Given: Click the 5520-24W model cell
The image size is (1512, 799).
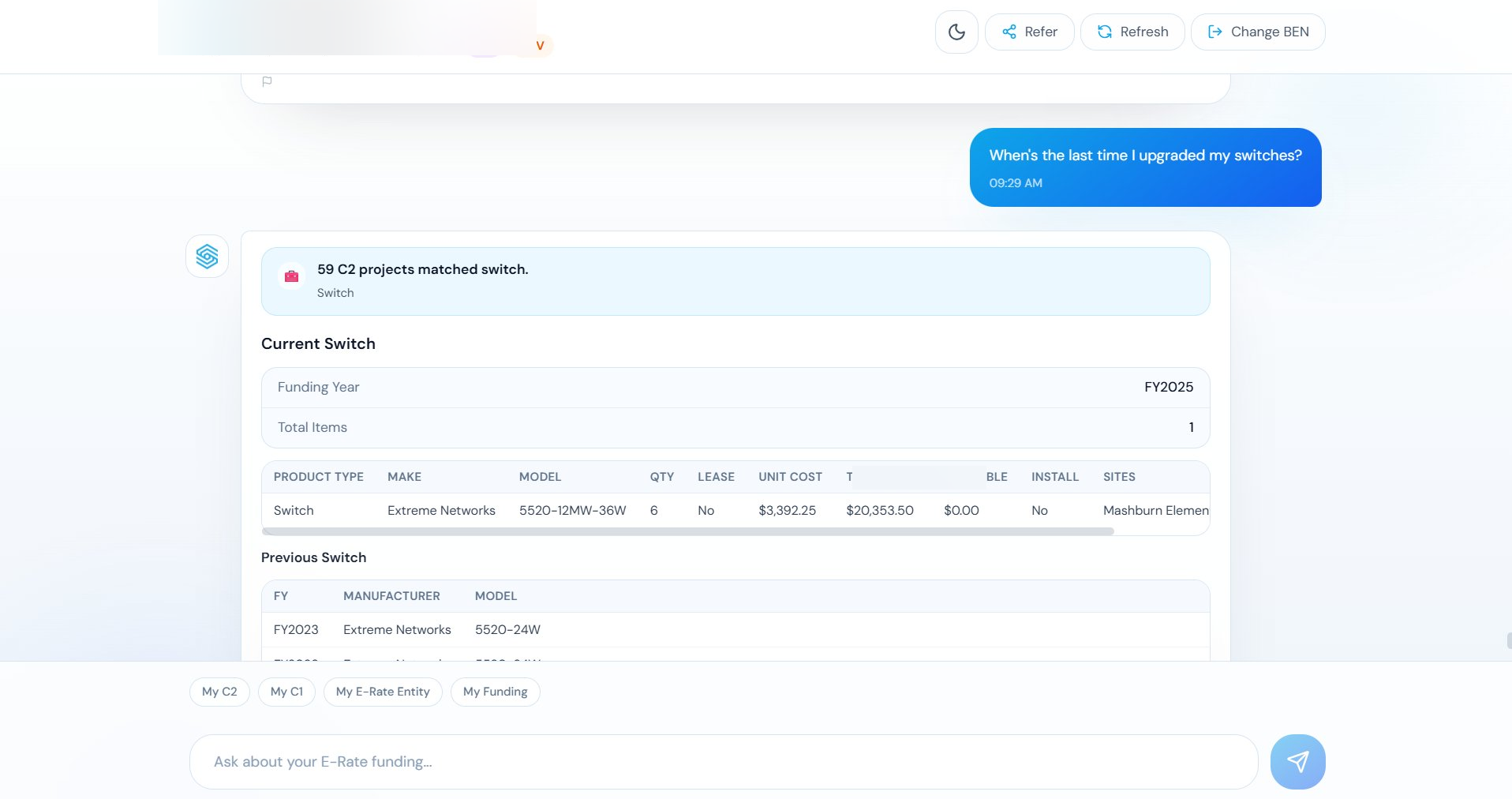Looking at the screenshot, I should (507, 630).
